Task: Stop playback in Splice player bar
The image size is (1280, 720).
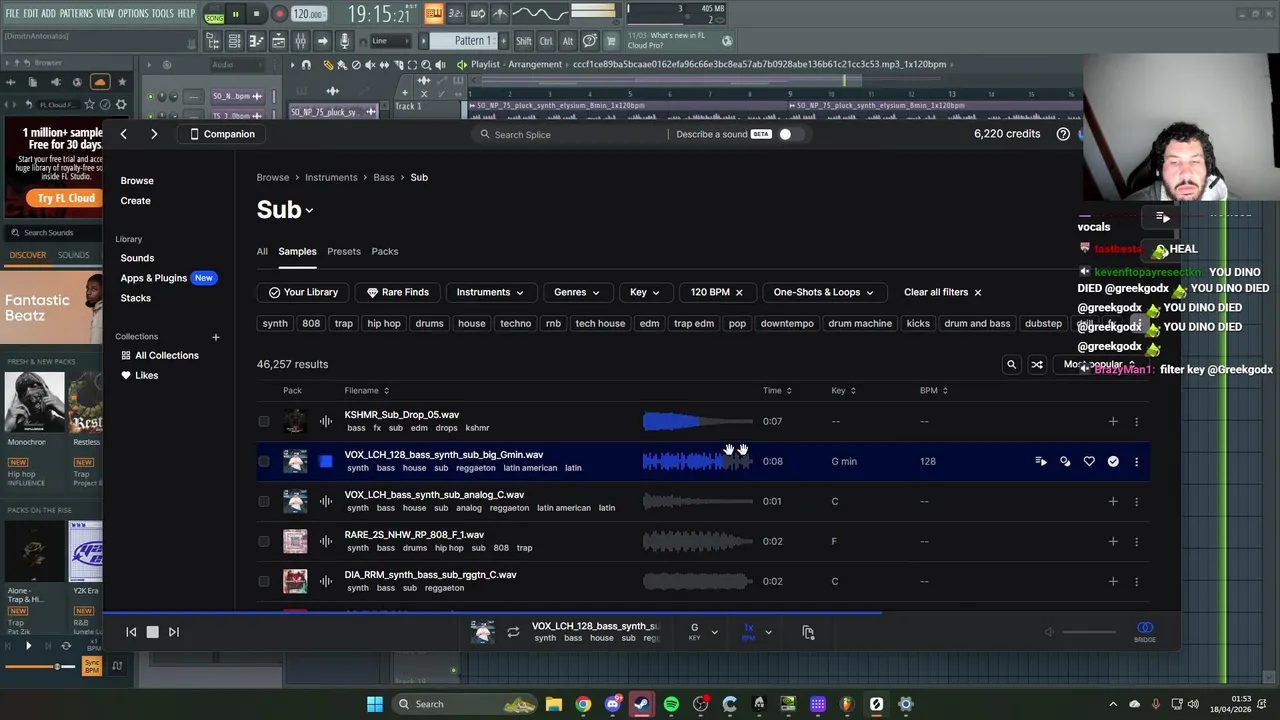Action: [x=152, y=632]
